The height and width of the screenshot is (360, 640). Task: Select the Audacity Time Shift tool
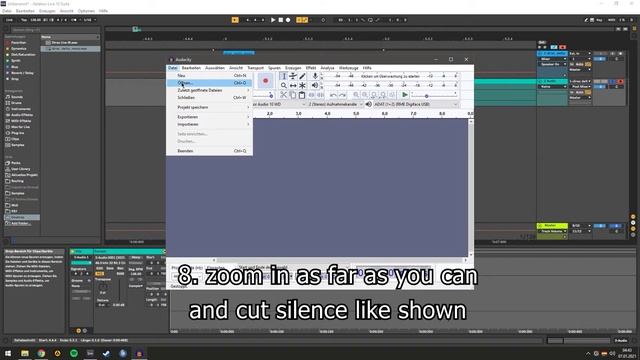click(x=293, y=85)
